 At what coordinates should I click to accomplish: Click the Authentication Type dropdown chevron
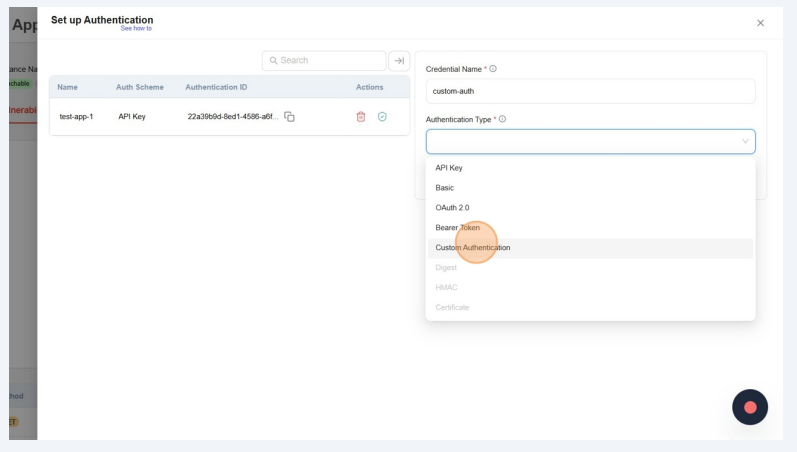coord(744,142)
